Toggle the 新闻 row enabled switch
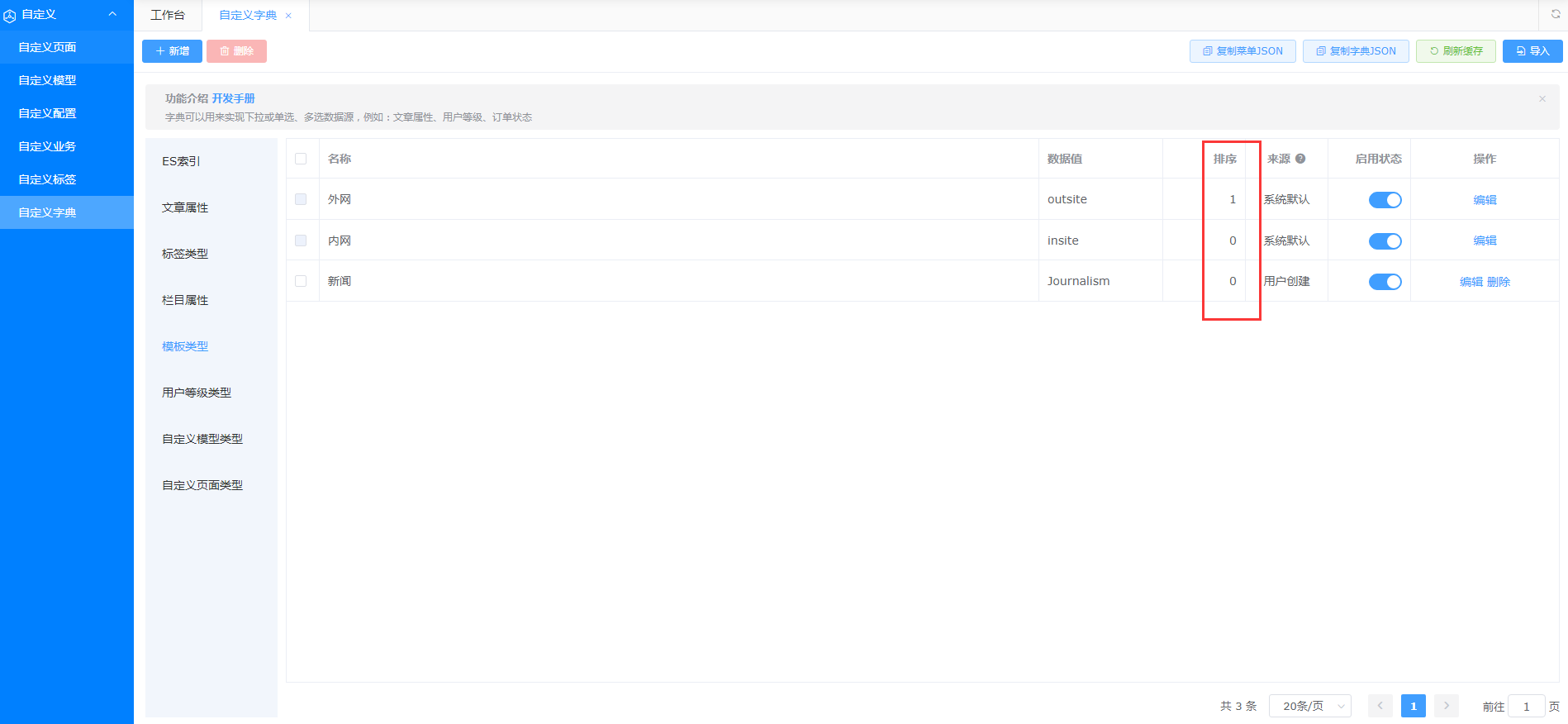 coord(1385,282)
